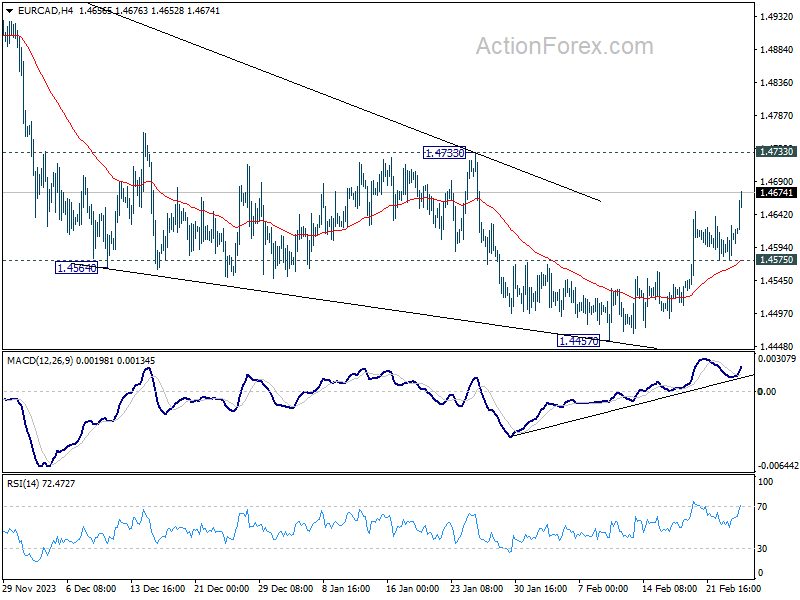Click the MACD 0.003079 scale value
The image size is (800, 600).
point(777,359)
